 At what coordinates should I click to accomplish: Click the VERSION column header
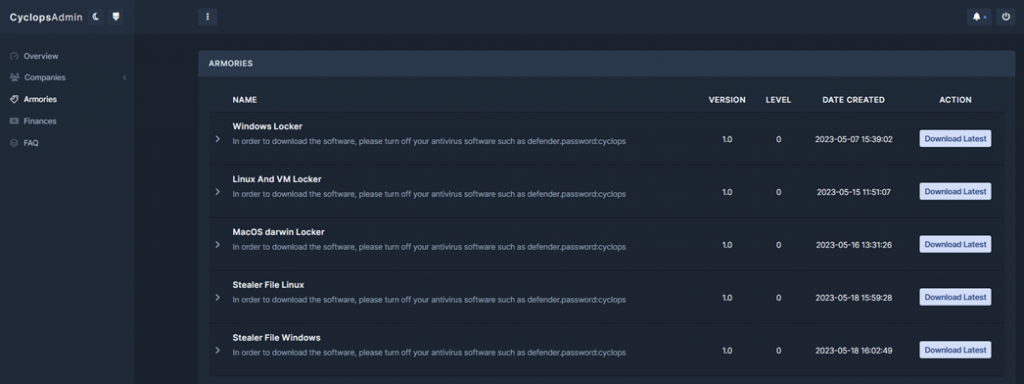(727, 100)
